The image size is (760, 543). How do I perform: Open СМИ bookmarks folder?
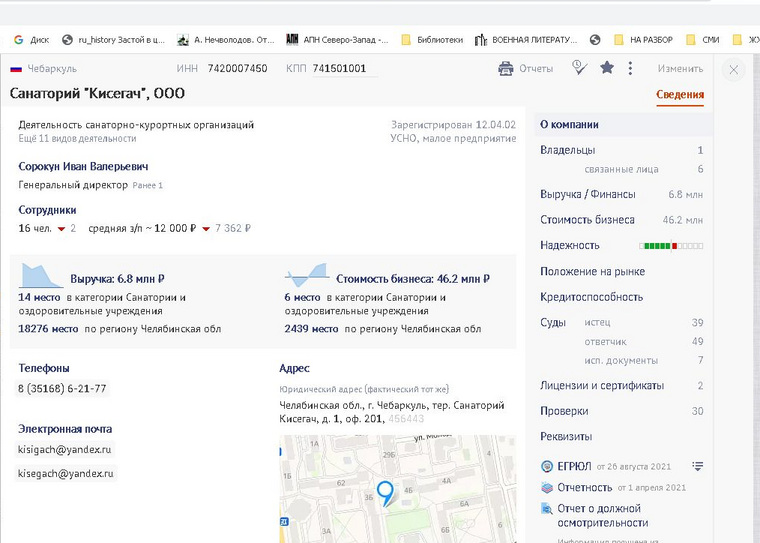703,40
